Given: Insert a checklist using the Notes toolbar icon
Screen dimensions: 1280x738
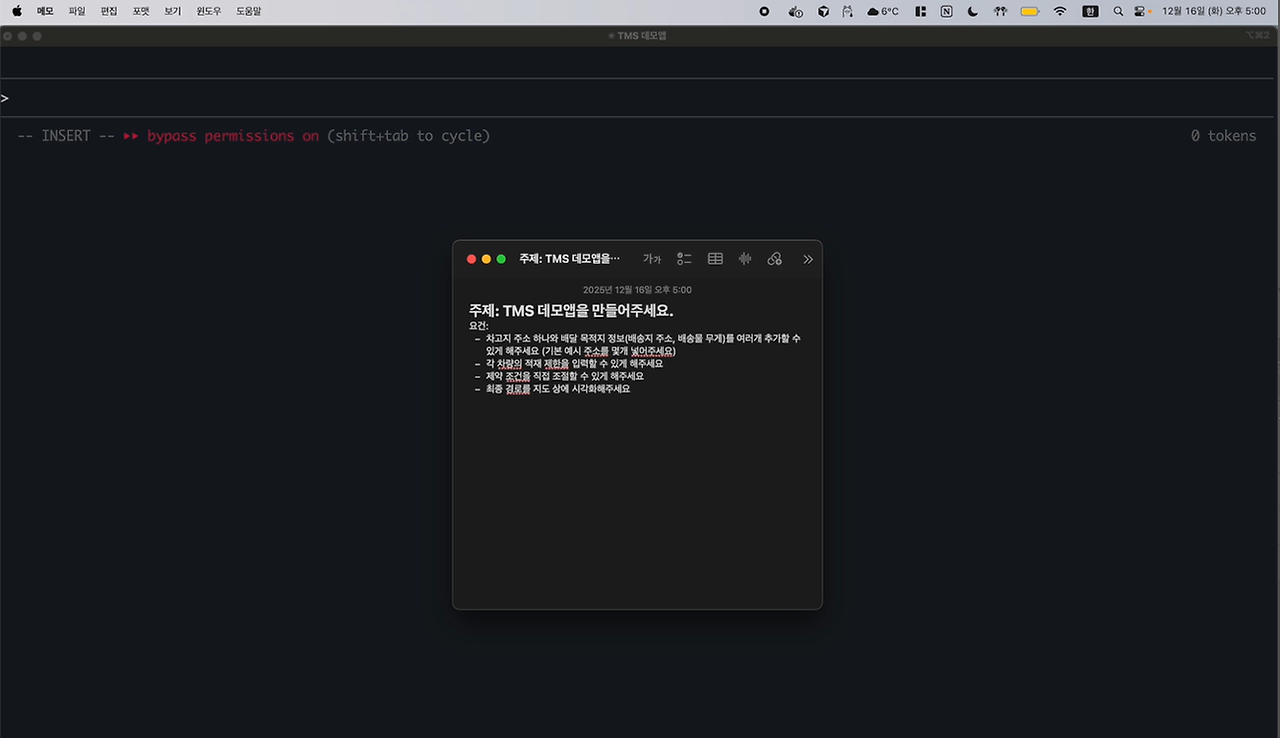Looking at the screenshot, I should (x=684, y=259).
